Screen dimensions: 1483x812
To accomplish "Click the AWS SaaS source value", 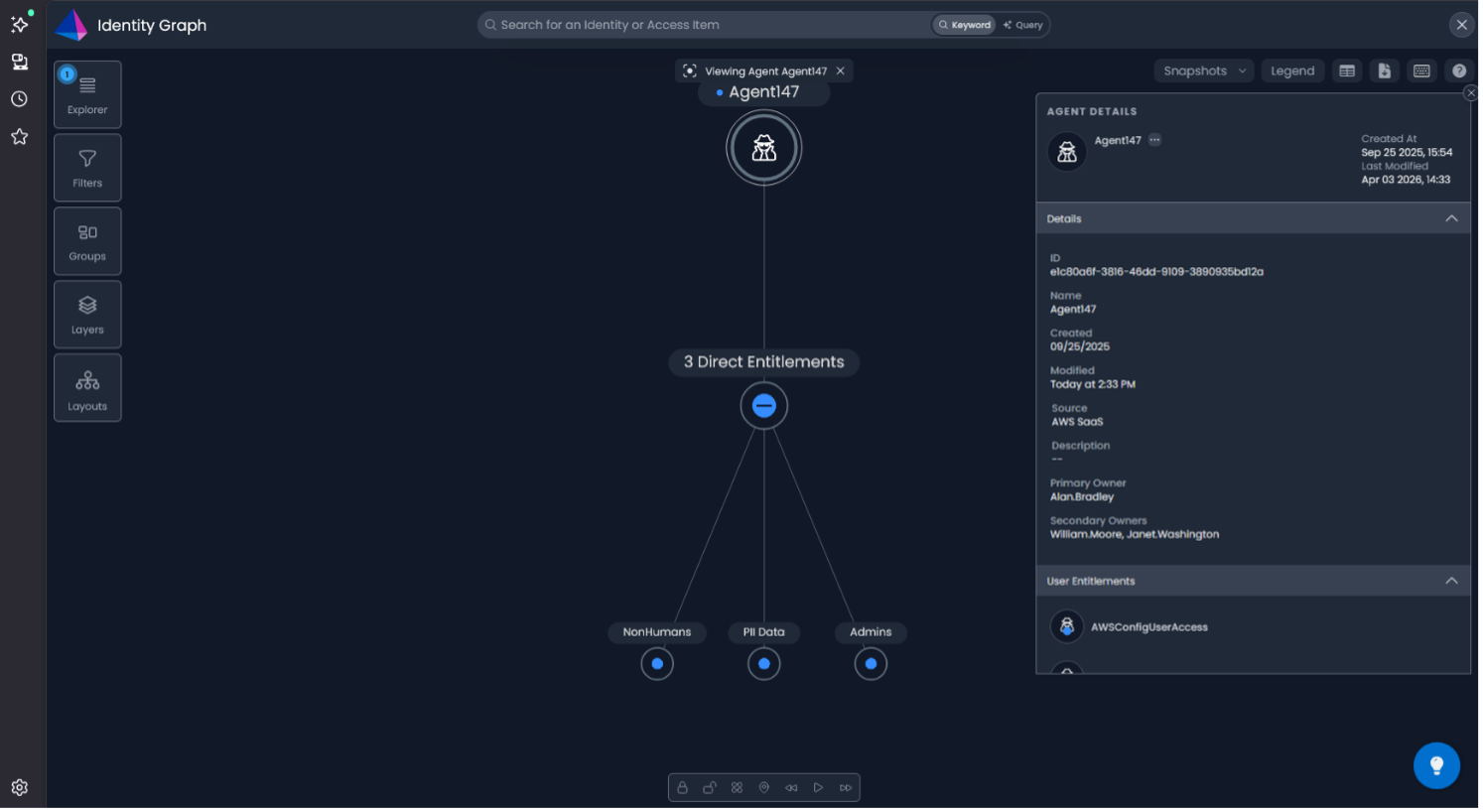I will [x=1077, y=423].
